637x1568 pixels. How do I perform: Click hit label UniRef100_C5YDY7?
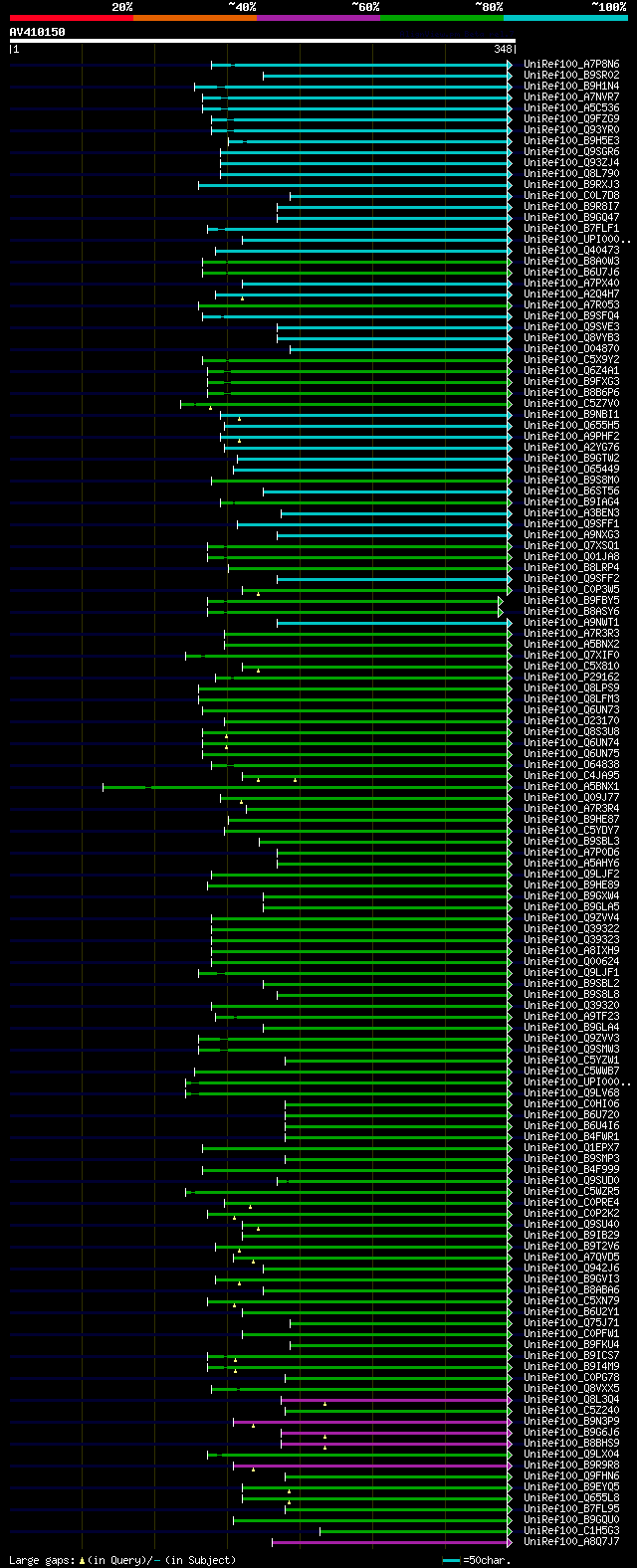pyautogui.click(x=571, y=831)
